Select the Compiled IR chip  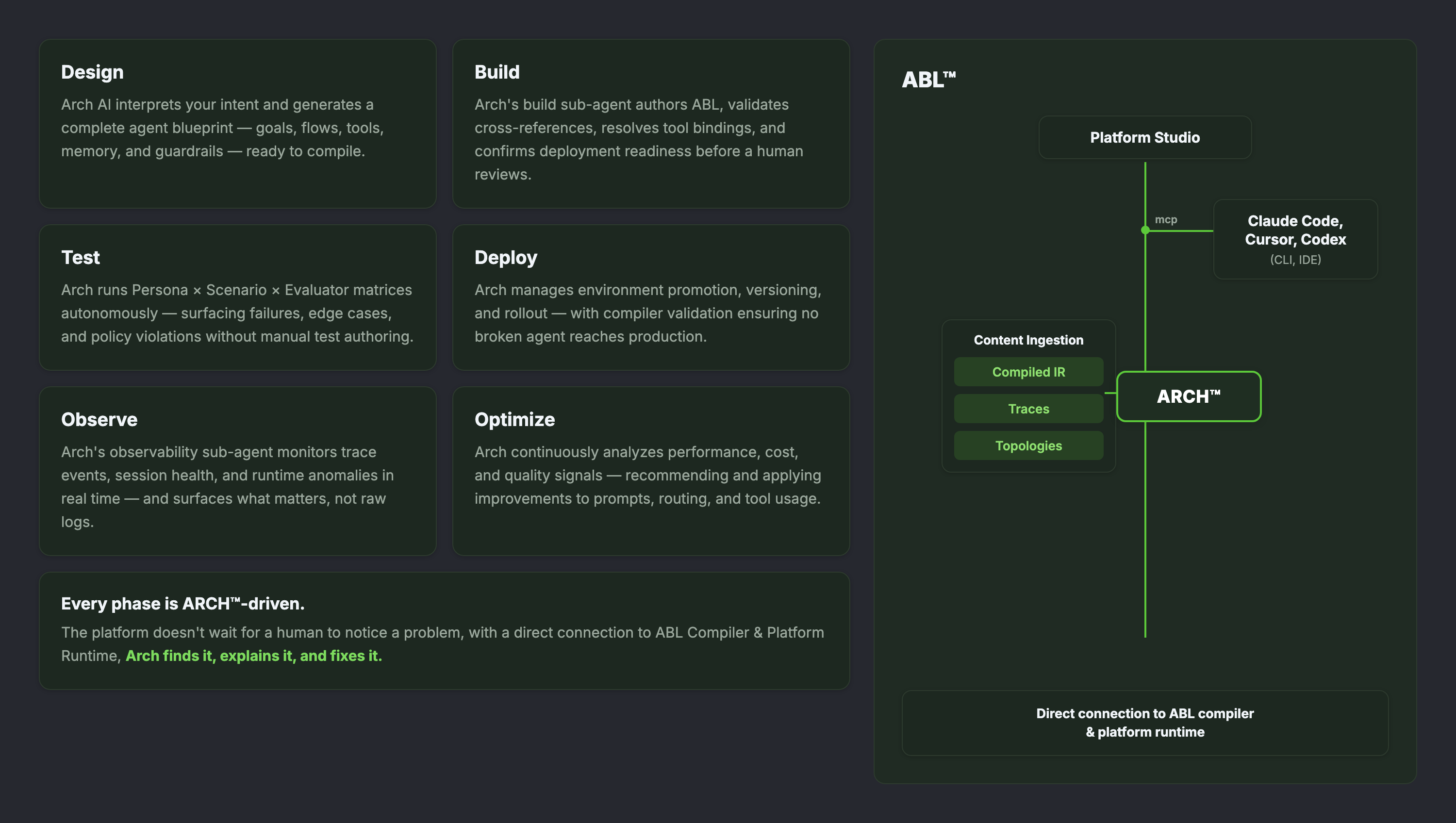coord(1028,372)
